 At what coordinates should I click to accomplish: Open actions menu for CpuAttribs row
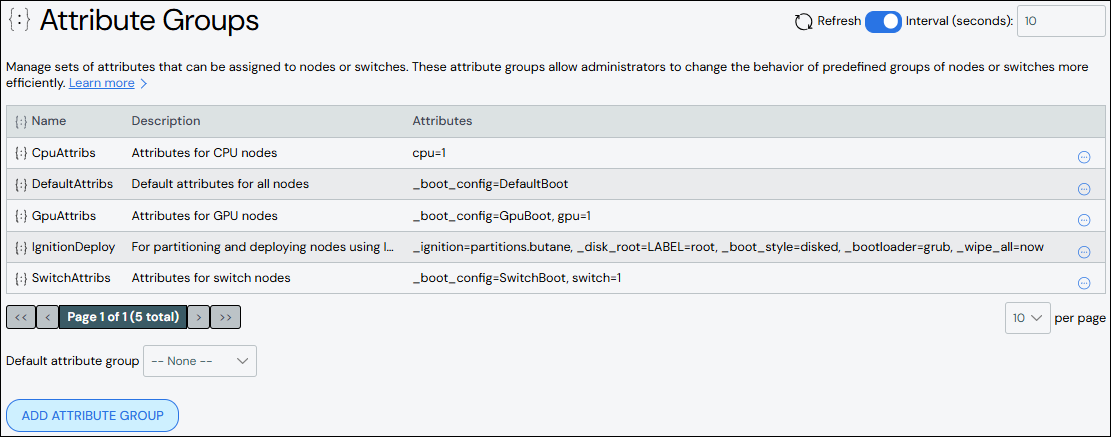1083,157
